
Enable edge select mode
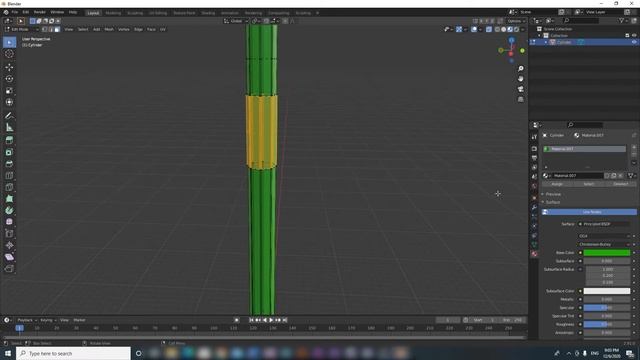[51, 29]
